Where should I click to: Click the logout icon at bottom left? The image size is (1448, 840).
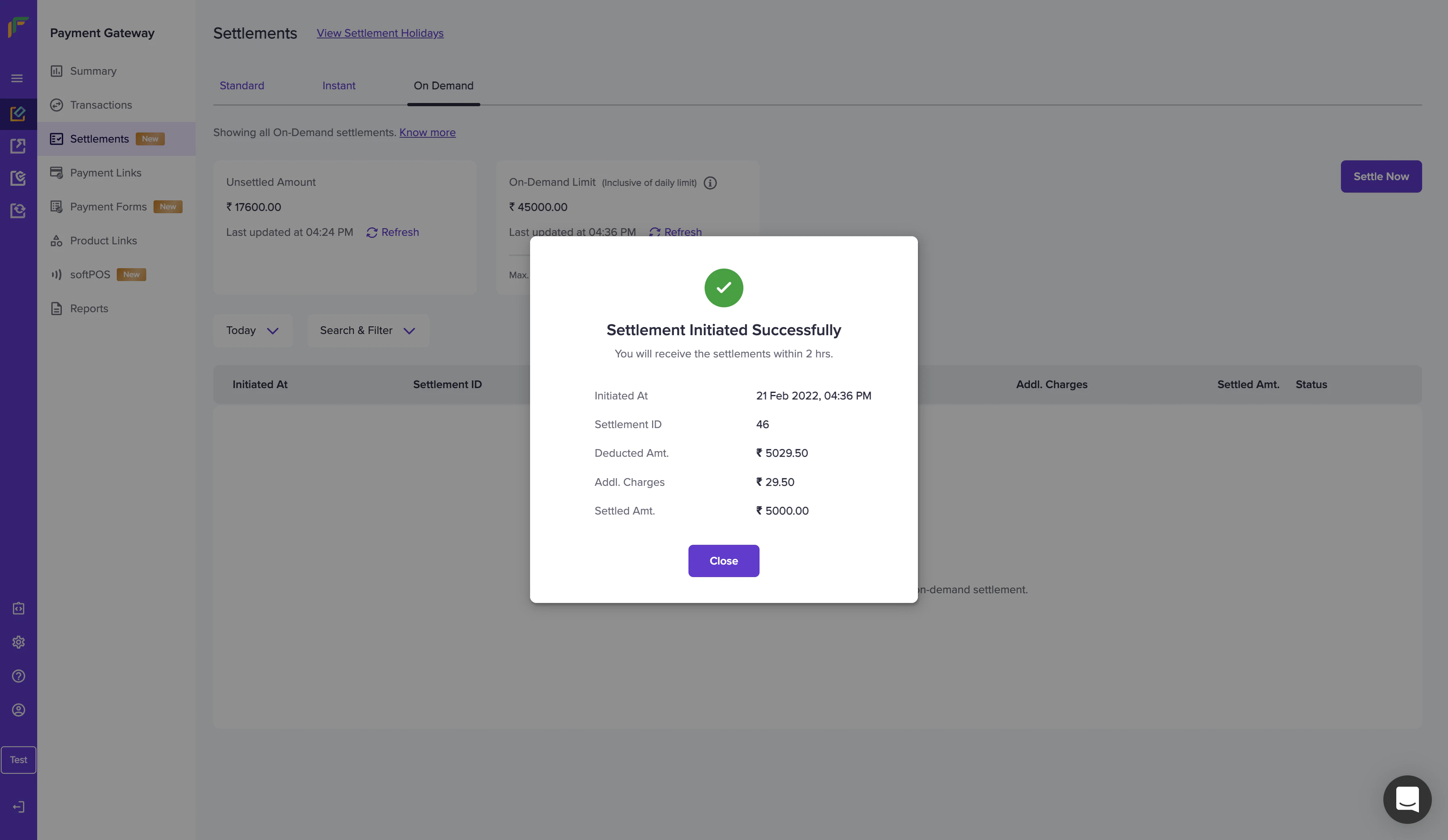point(19,806)
